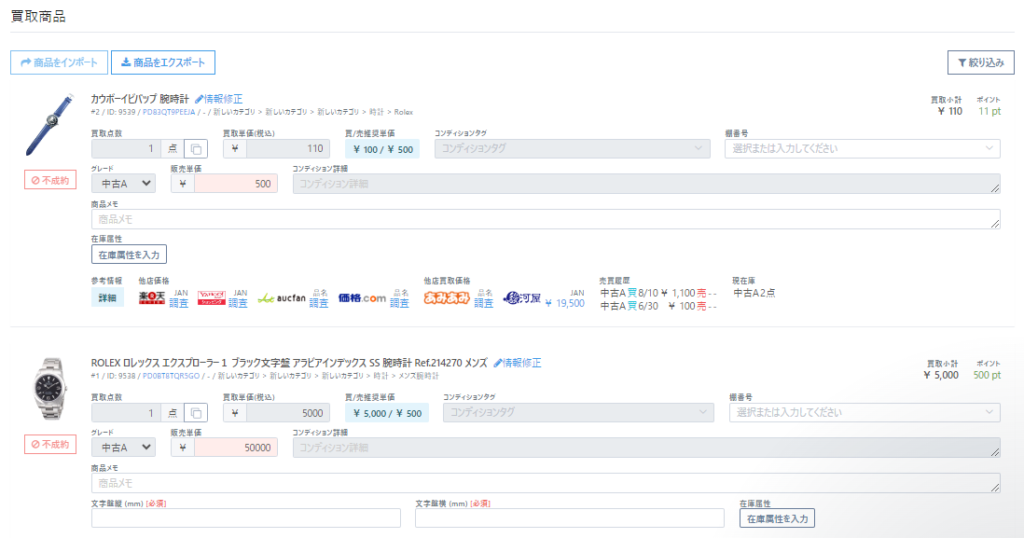The image size is (1024, 538).
Task: Click the 商品をエクスポート button
Action: click(163, 63)
